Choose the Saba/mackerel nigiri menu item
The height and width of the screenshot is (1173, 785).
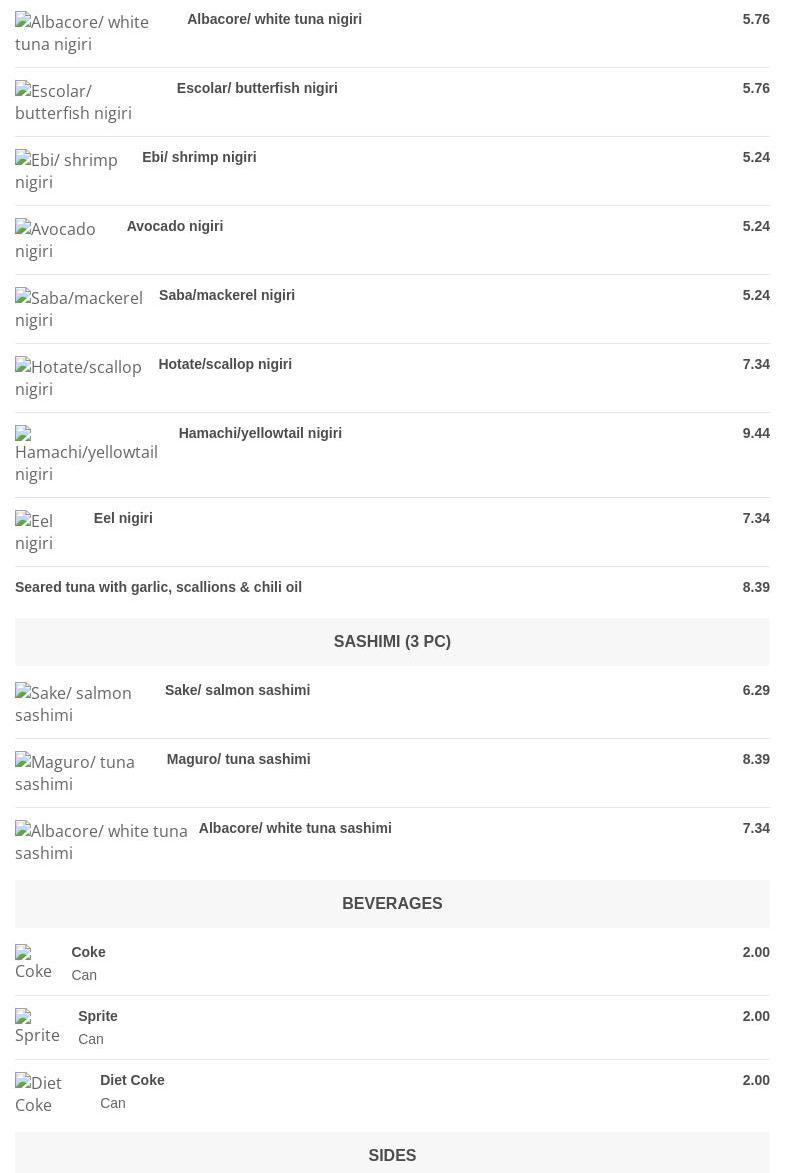point(227,295)
